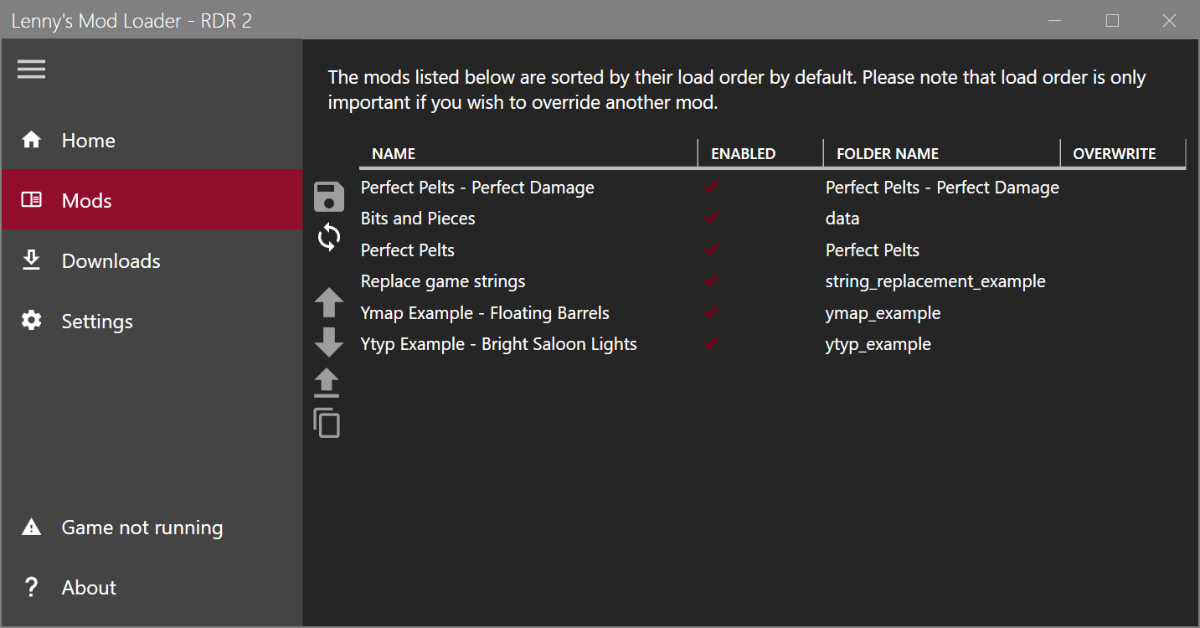Select the Ytyp Example Bright Saloon Lights row
This screenshot has height=628, width=1200.
point(498,344)
